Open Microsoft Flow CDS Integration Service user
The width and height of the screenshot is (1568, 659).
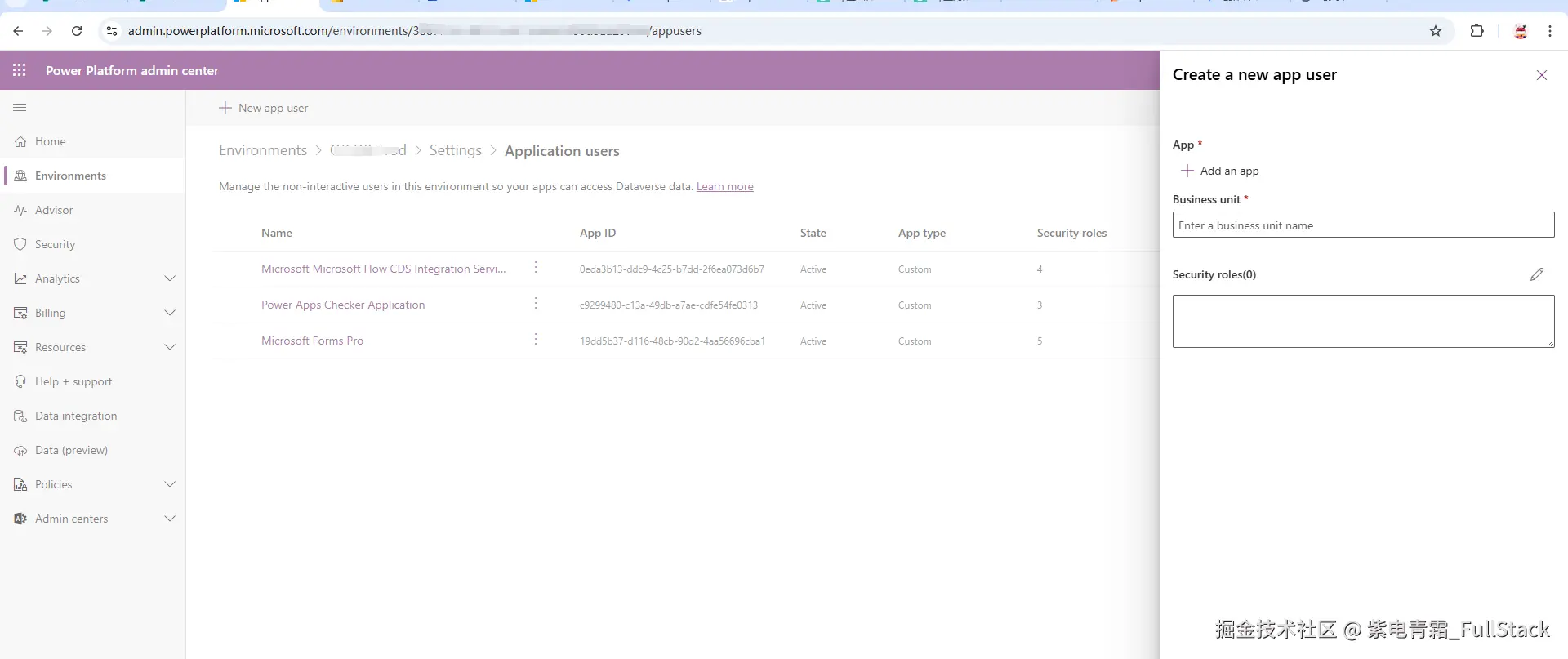tap(384, 269)
